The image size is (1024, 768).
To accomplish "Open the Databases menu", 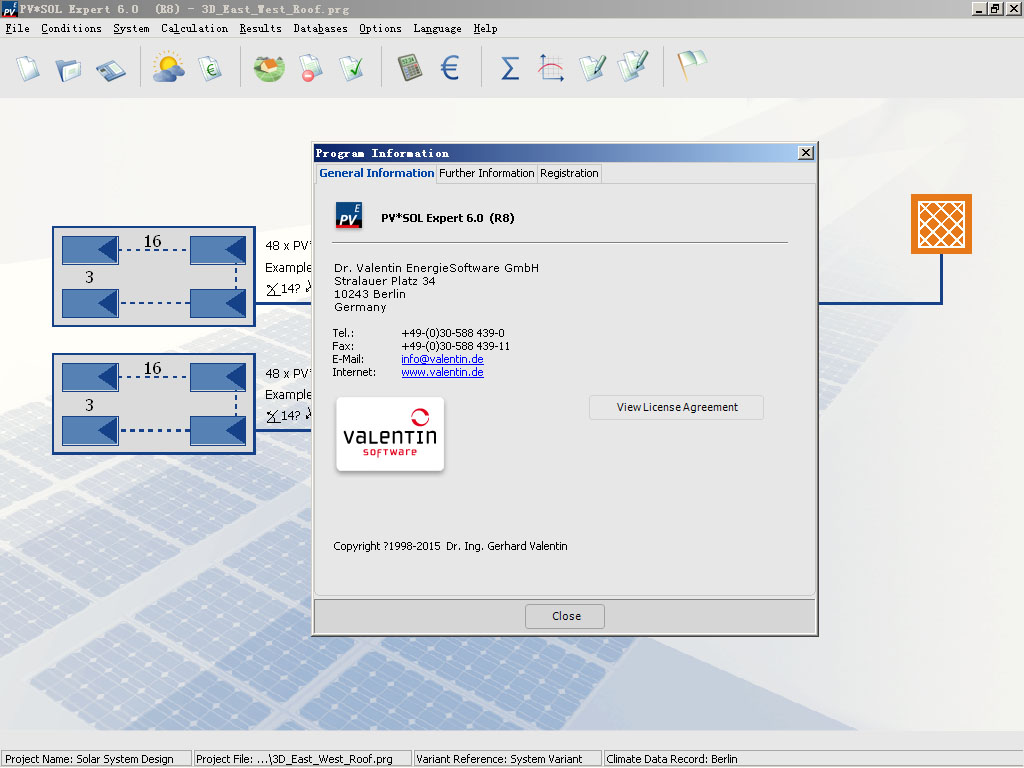I will coord(321,29).
